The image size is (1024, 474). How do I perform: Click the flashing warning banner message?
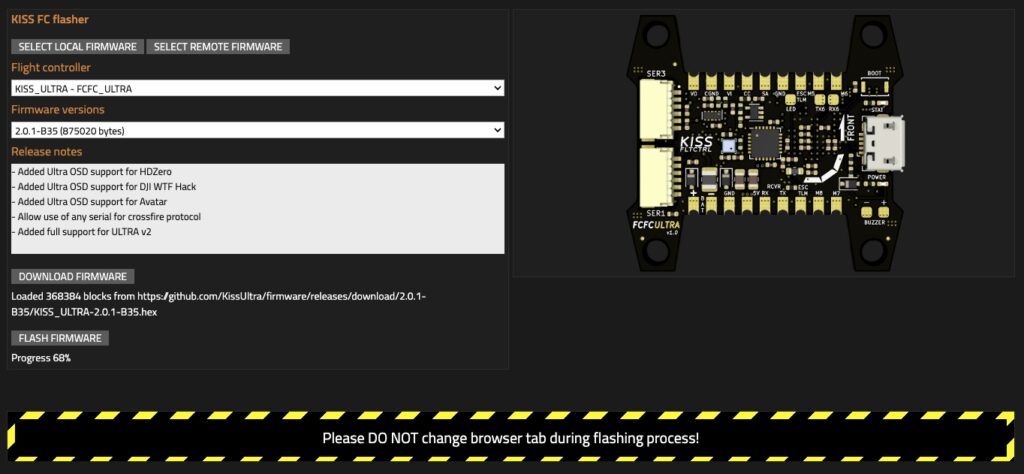point(511,438)
